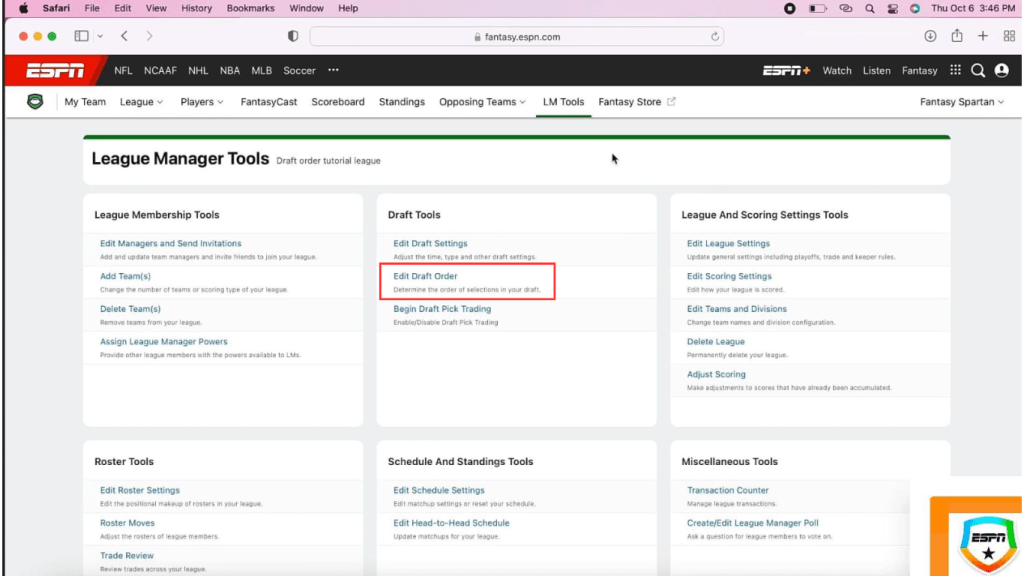Open the ESPN search magnifier icon
Screen dimensions: 1024x576
coord(978,71)
